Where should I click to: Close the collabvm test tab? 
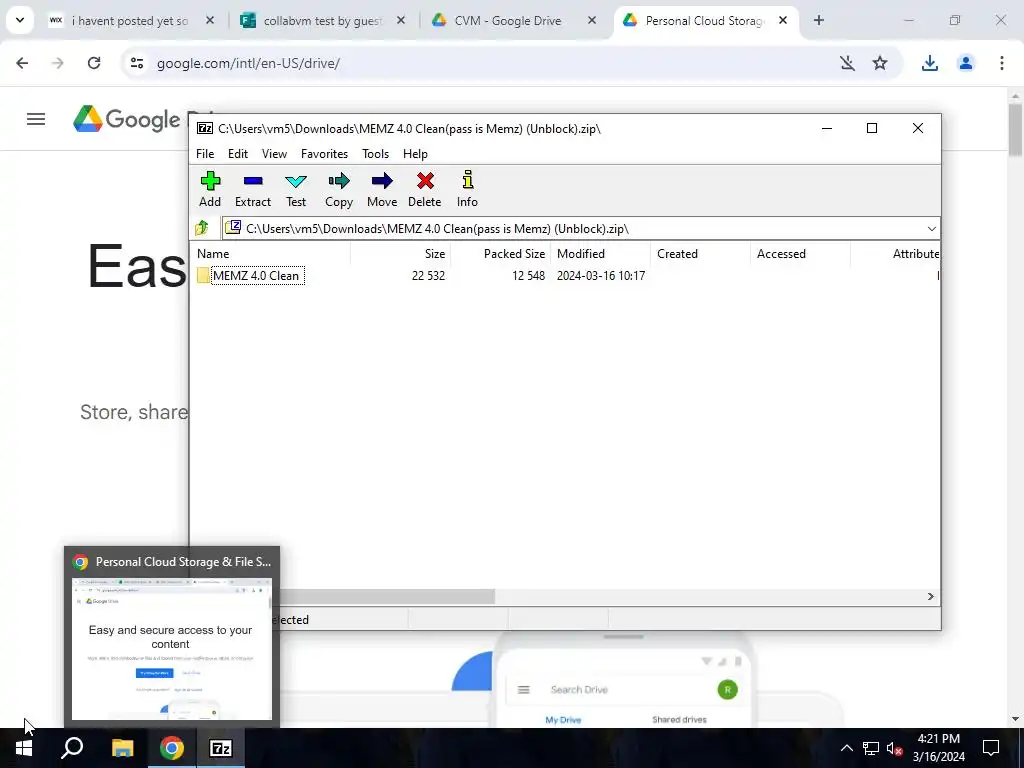[401, 21]
